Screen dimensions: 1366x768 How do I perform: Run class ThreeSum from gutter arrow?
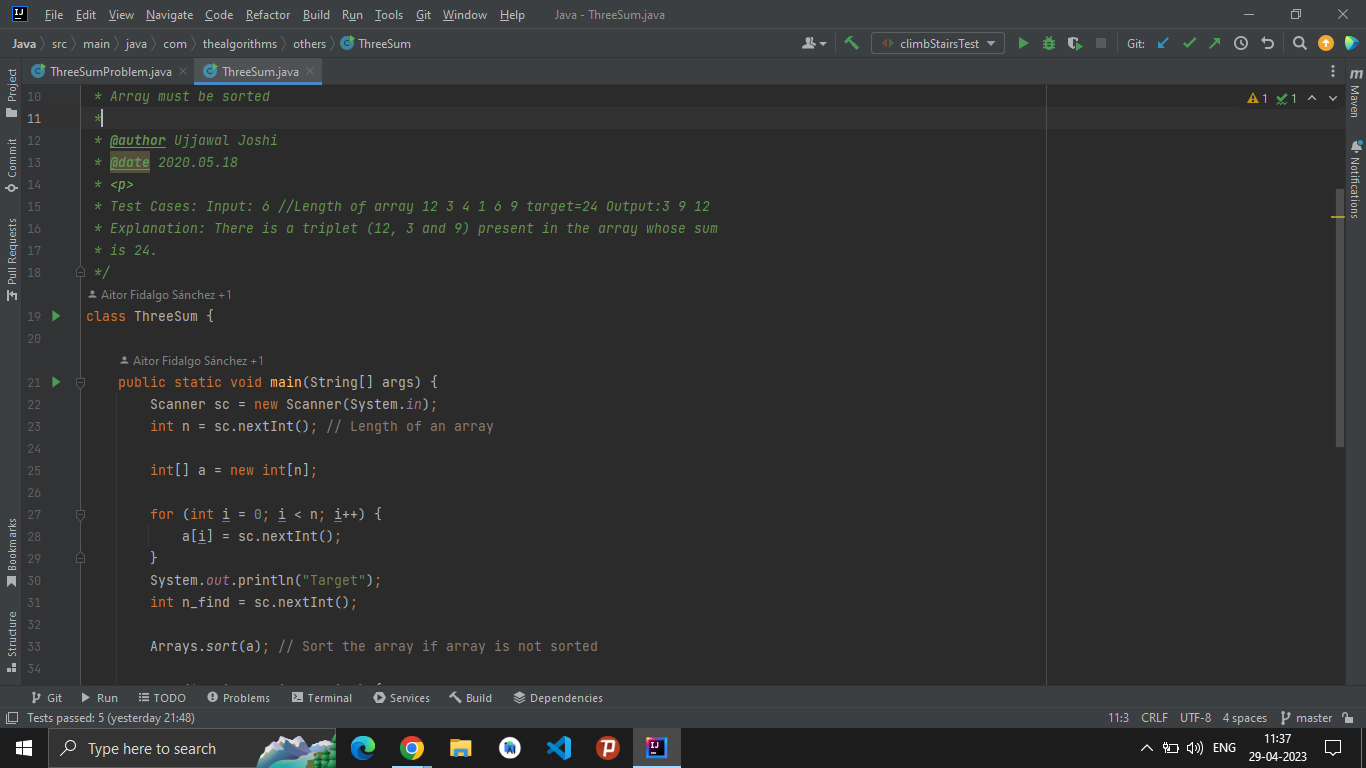[x=56, y=316]
